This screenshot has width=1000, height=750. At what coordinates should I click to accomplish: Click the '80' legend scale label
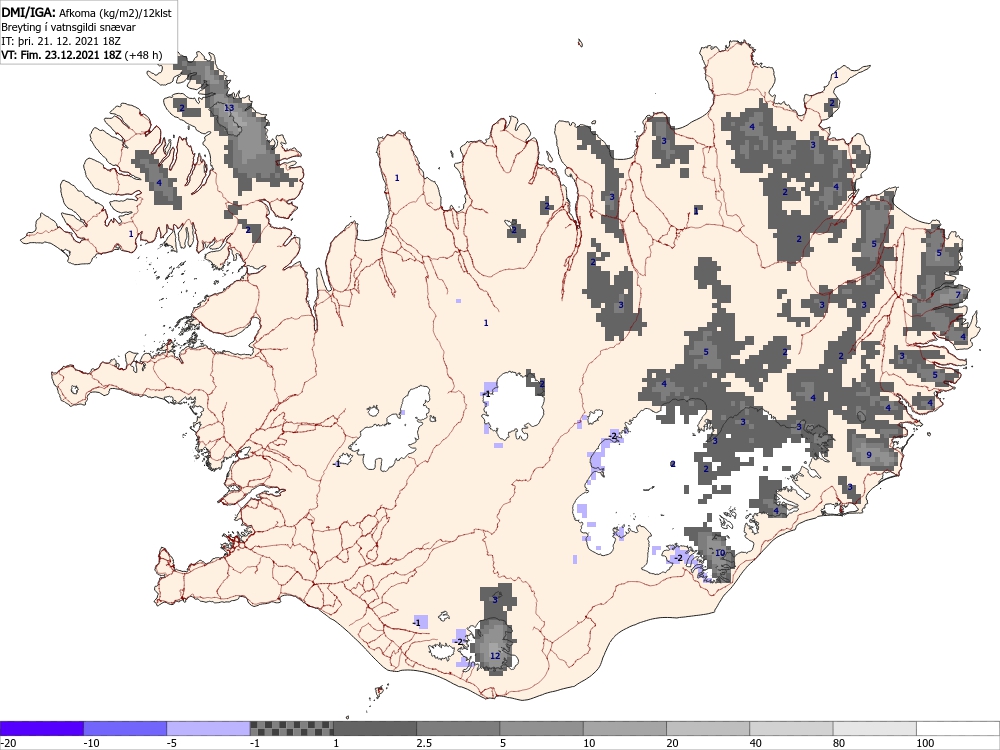point(840,743)
